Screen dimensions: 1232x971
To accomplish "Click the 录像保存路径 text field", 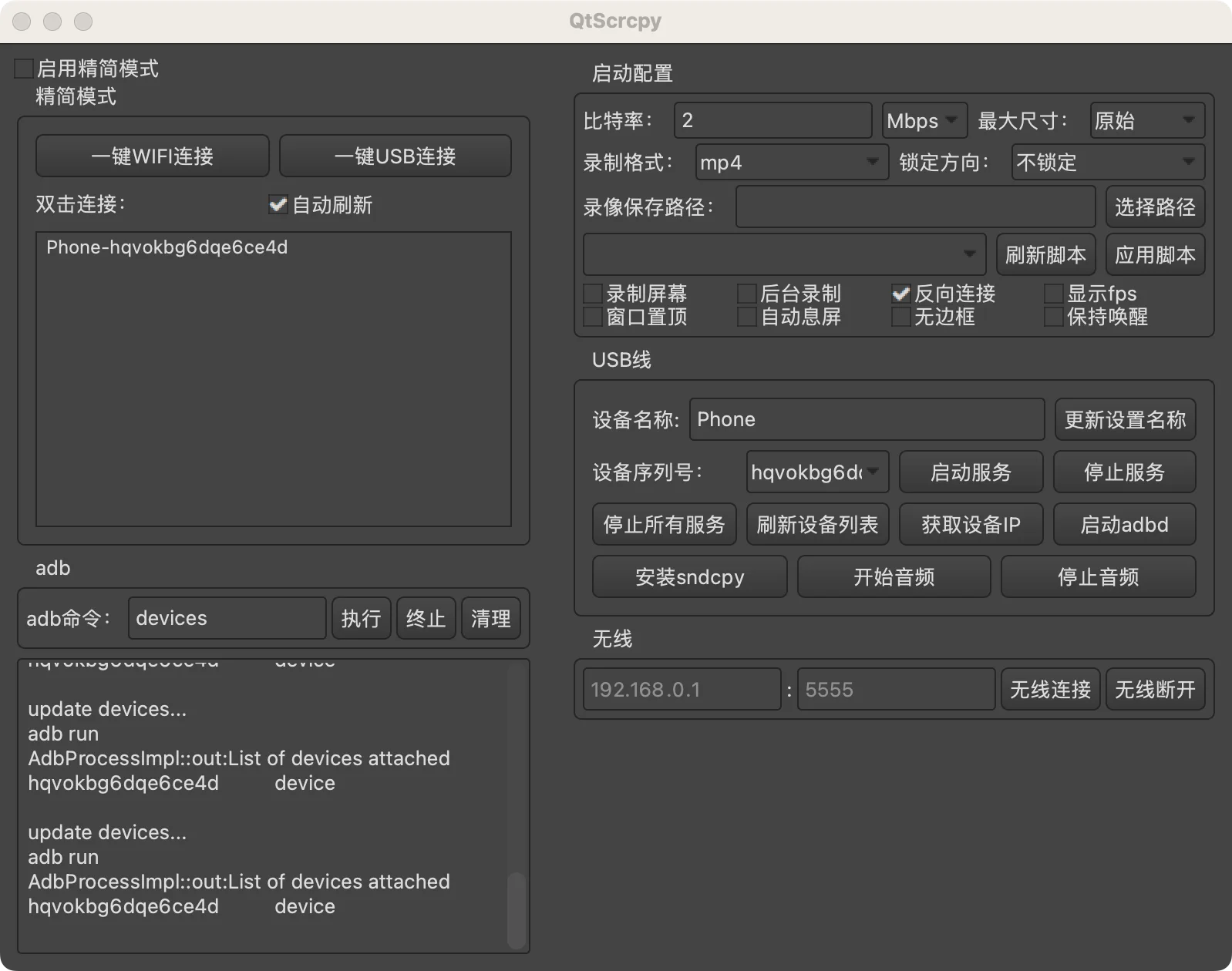I will 915,207.
